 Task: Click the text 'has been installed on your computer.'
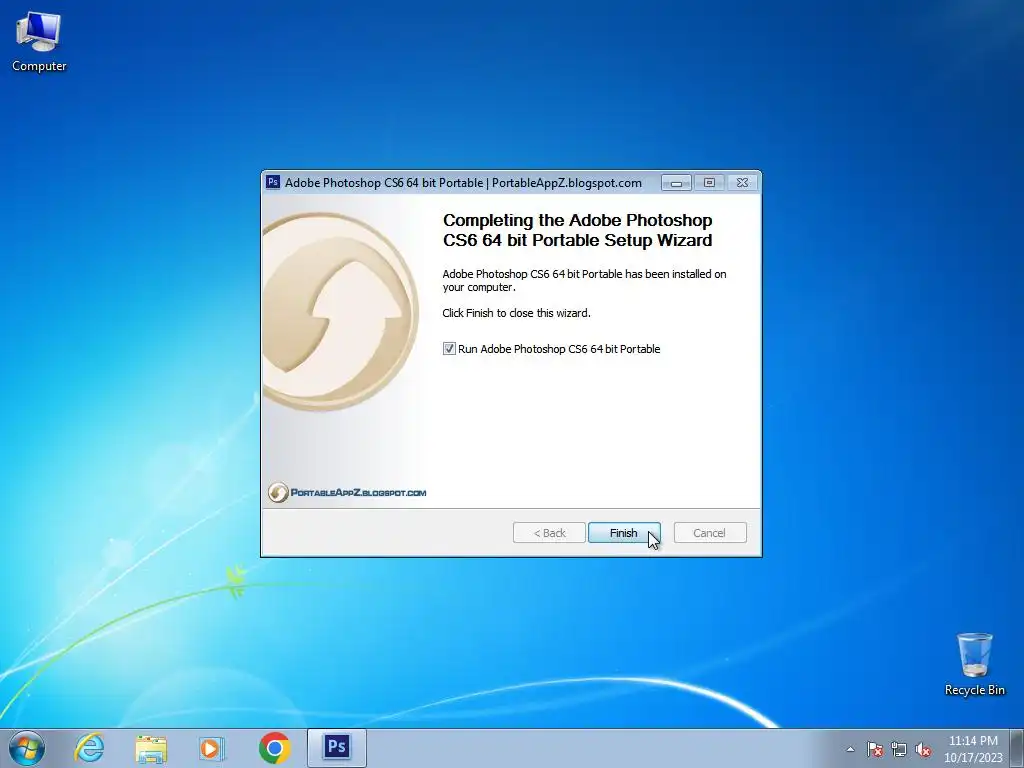(584, 280)
